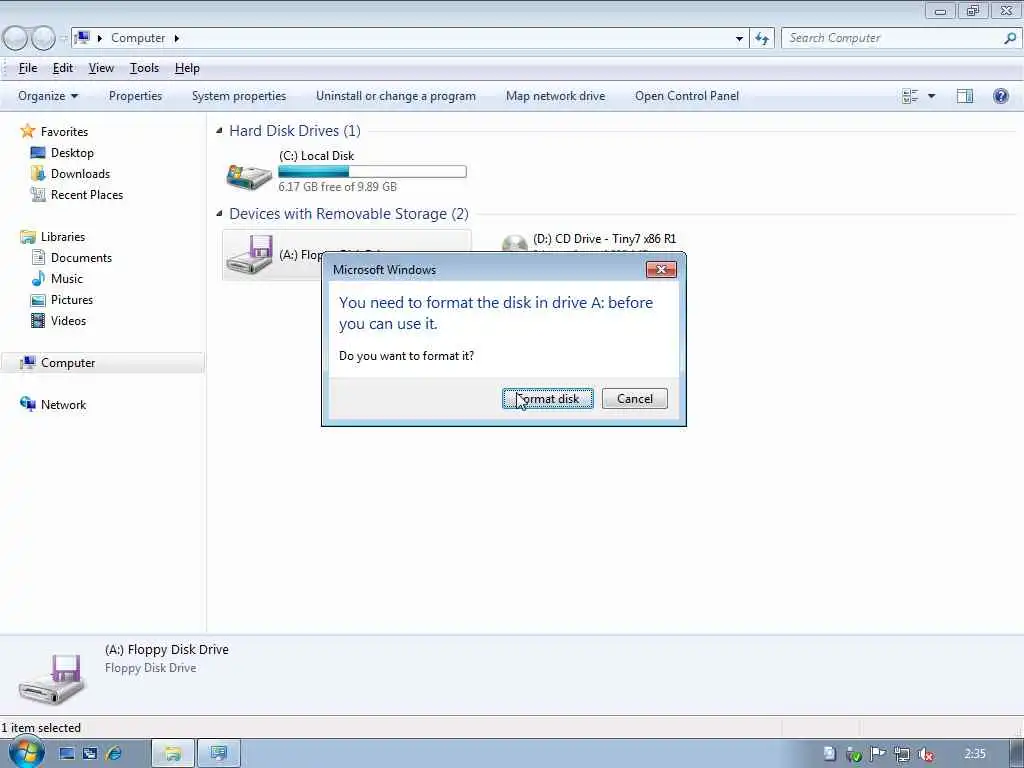
Task: Open the Tools menu
Action: point(144,68)
